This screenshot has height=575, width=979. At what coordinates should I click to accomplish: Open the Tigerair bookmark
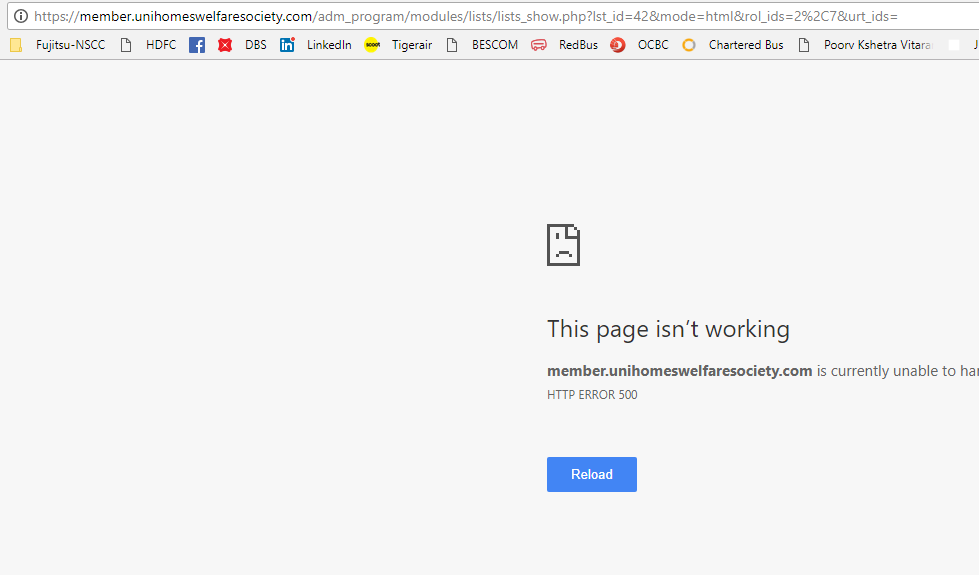click(x=398, y=45)
